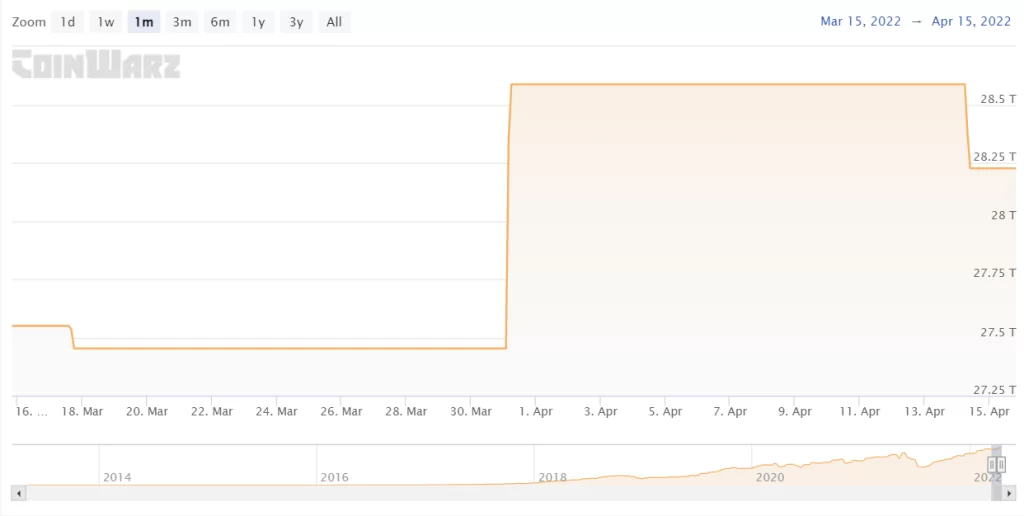Select the 1w zoom button
This screenshot has height=516, width=1024.
coord(106,22)
